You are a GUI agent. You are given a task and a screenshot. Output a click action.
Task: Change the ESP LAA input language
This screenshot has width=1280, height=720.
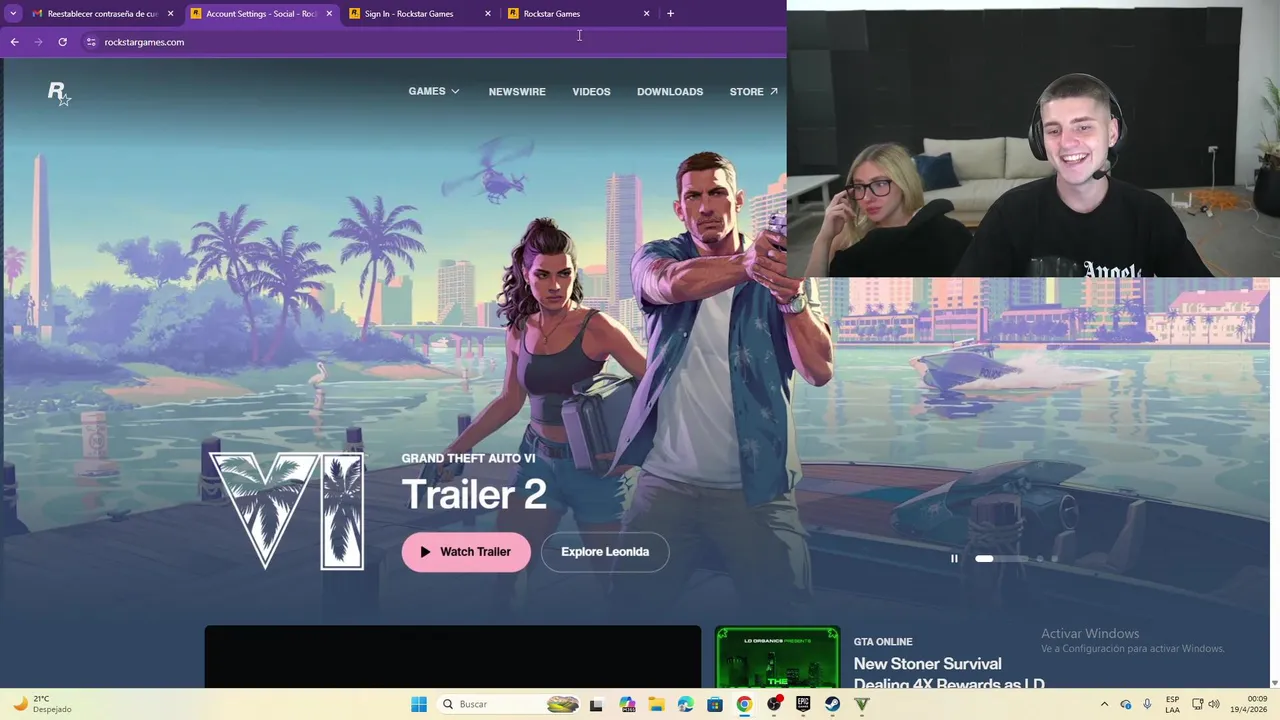click(1172, 704)
